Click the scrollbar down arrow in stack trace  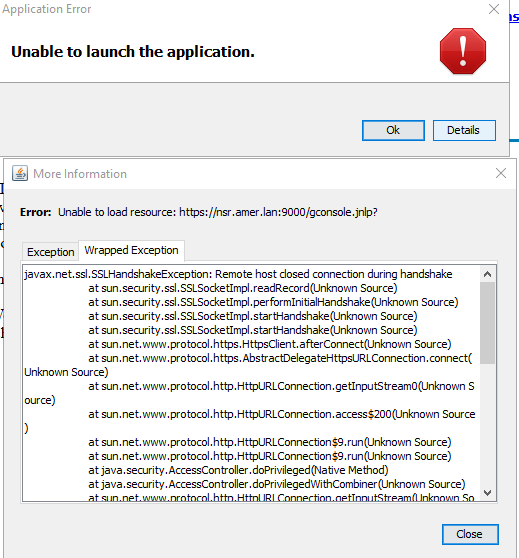(487, 493)
